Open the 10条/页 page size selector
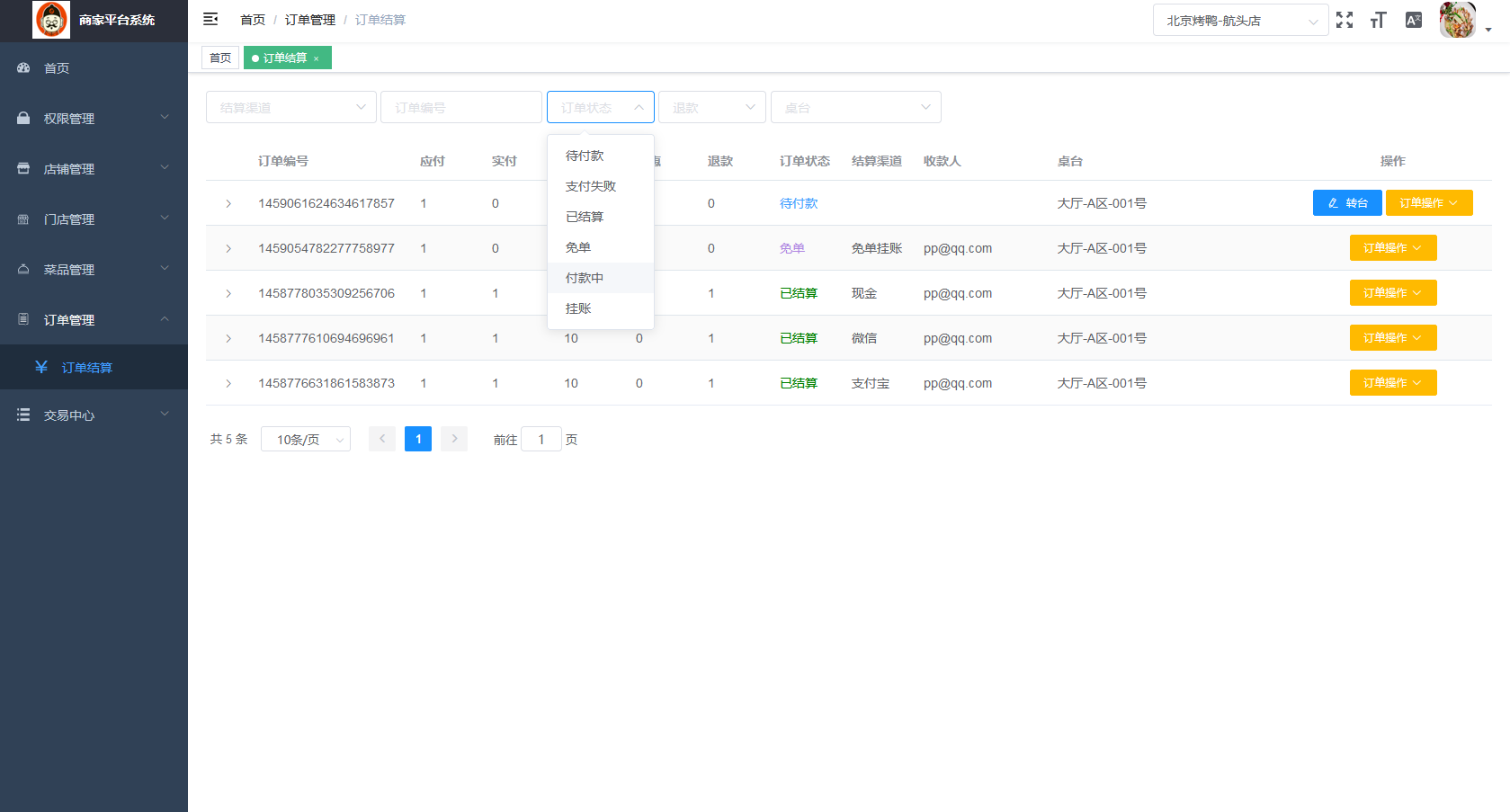Image resolution: width=1510 pixels, height=812 pixels. tap(306, 439)
